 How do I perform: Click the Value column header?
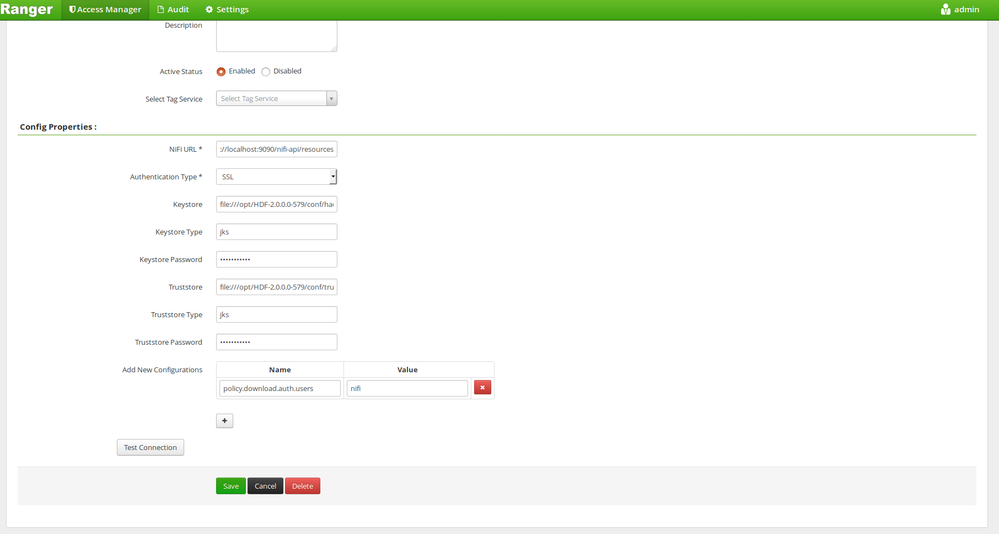pyautogui.click(x=407, y=370)
